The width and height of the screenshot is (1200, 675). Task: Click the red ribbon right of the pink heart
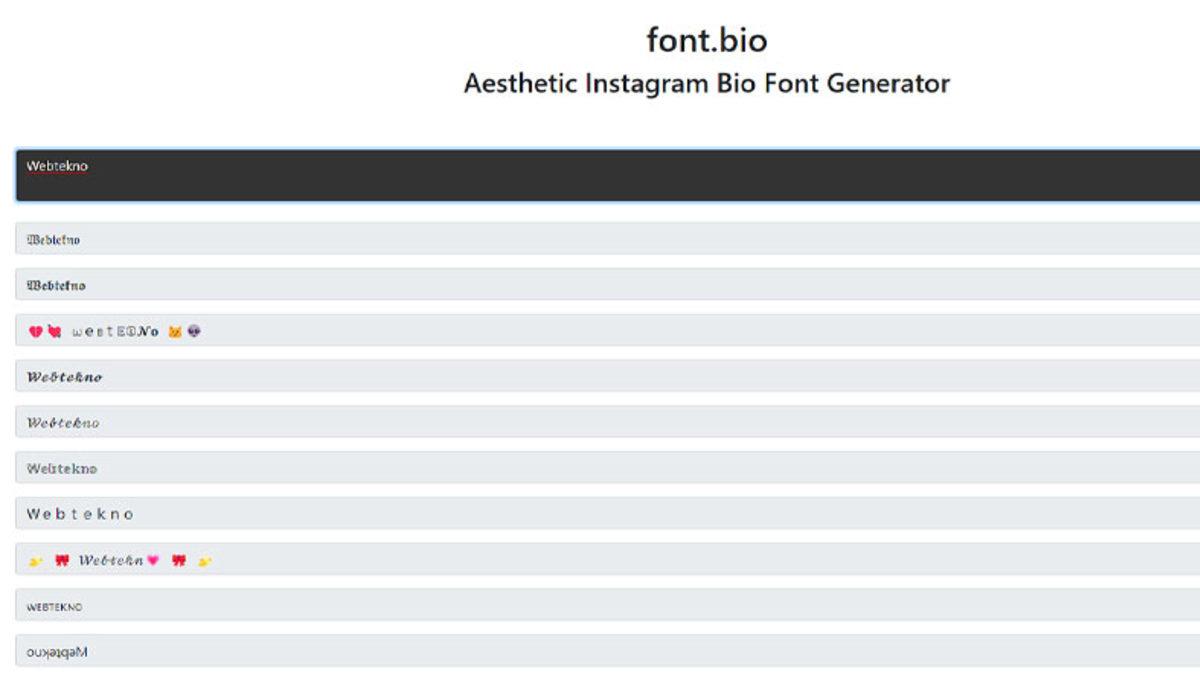point(179,561)
